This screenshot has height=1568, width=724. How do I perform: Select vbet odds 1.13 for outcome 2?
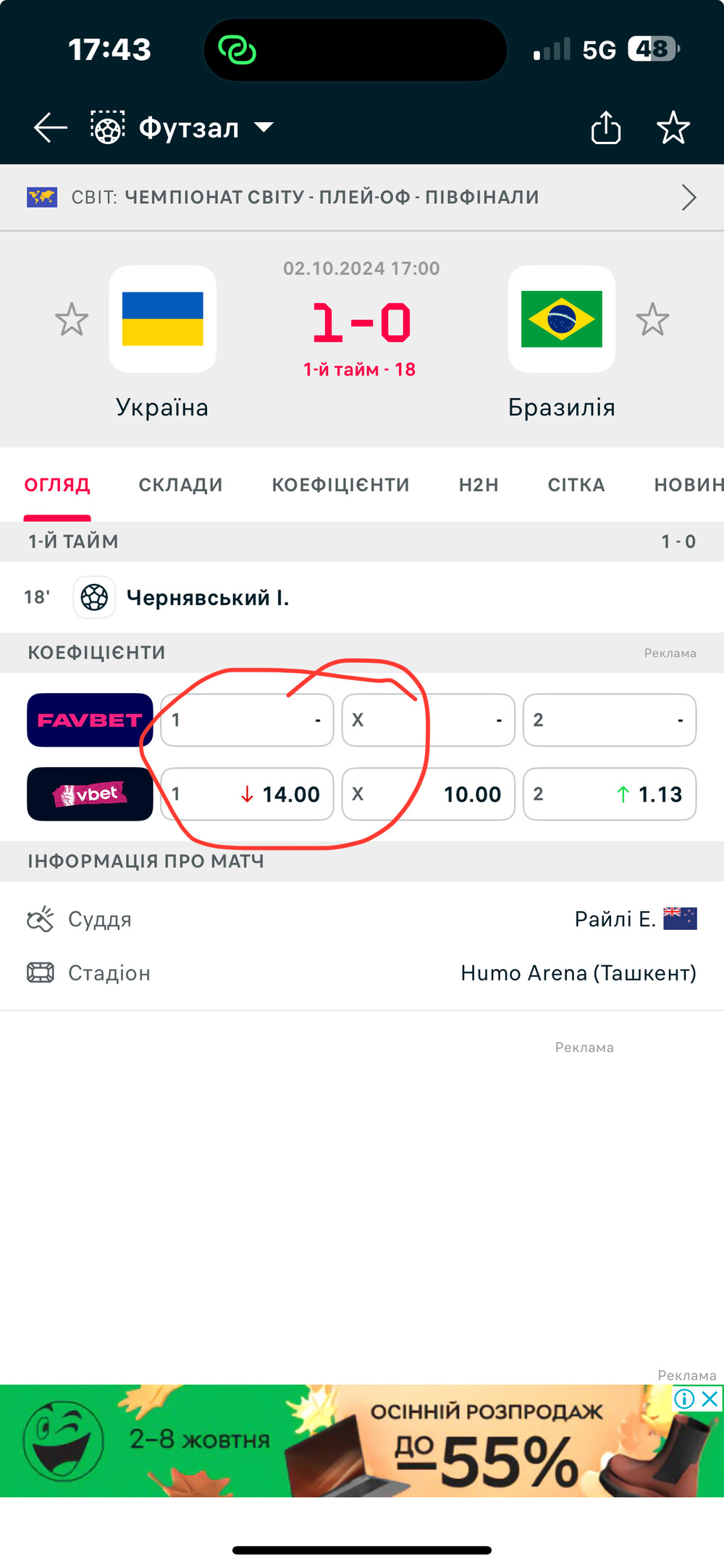coord(610,794)
